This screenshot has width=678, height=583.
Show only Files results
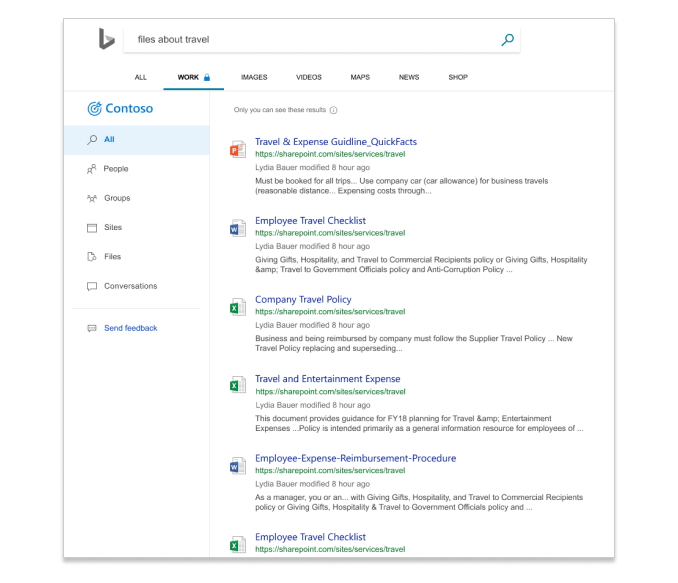pos(112,257)
